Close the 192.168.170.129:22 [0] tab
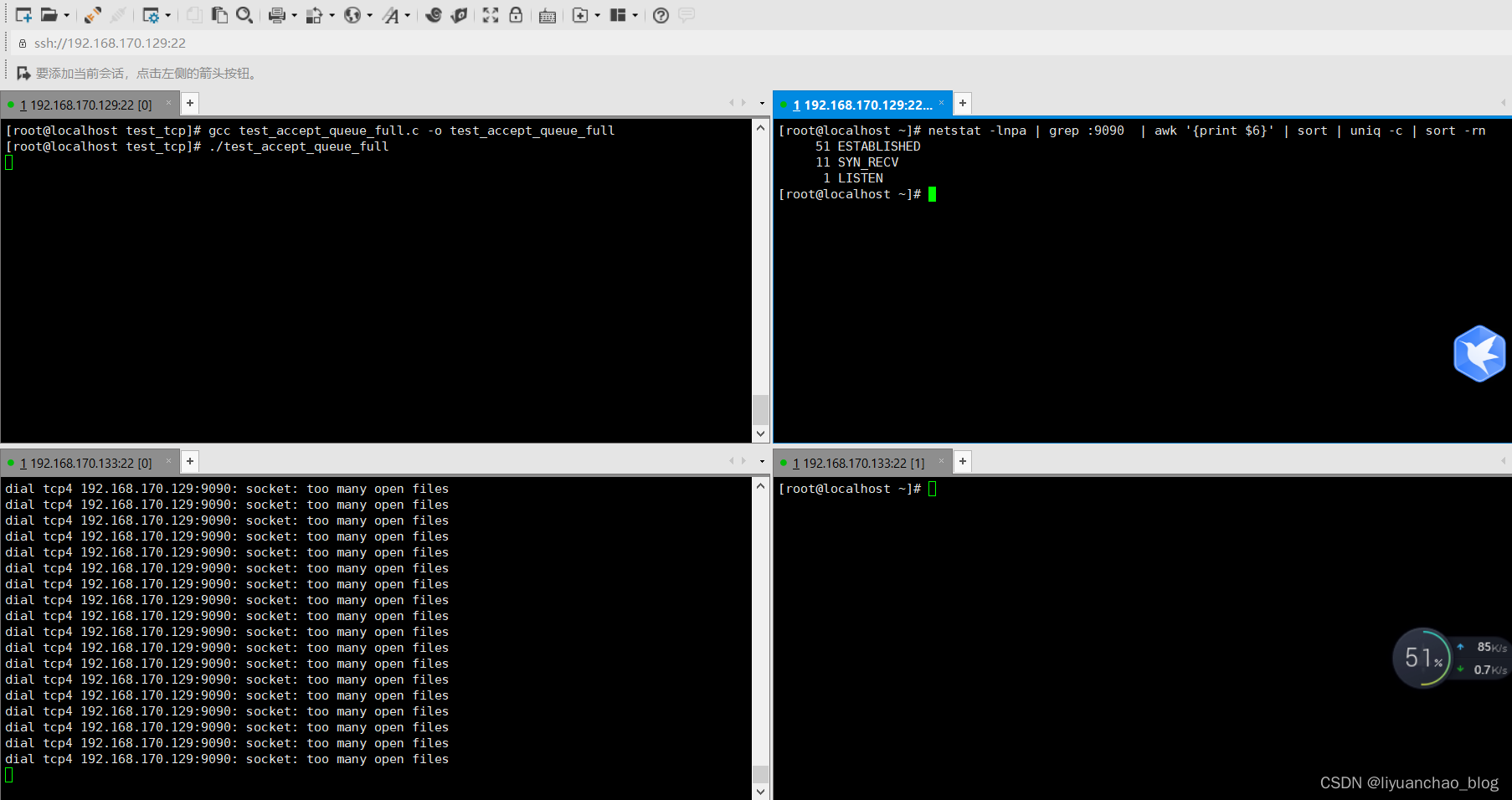Screen dimensions: 1512x800 (168, 103)
